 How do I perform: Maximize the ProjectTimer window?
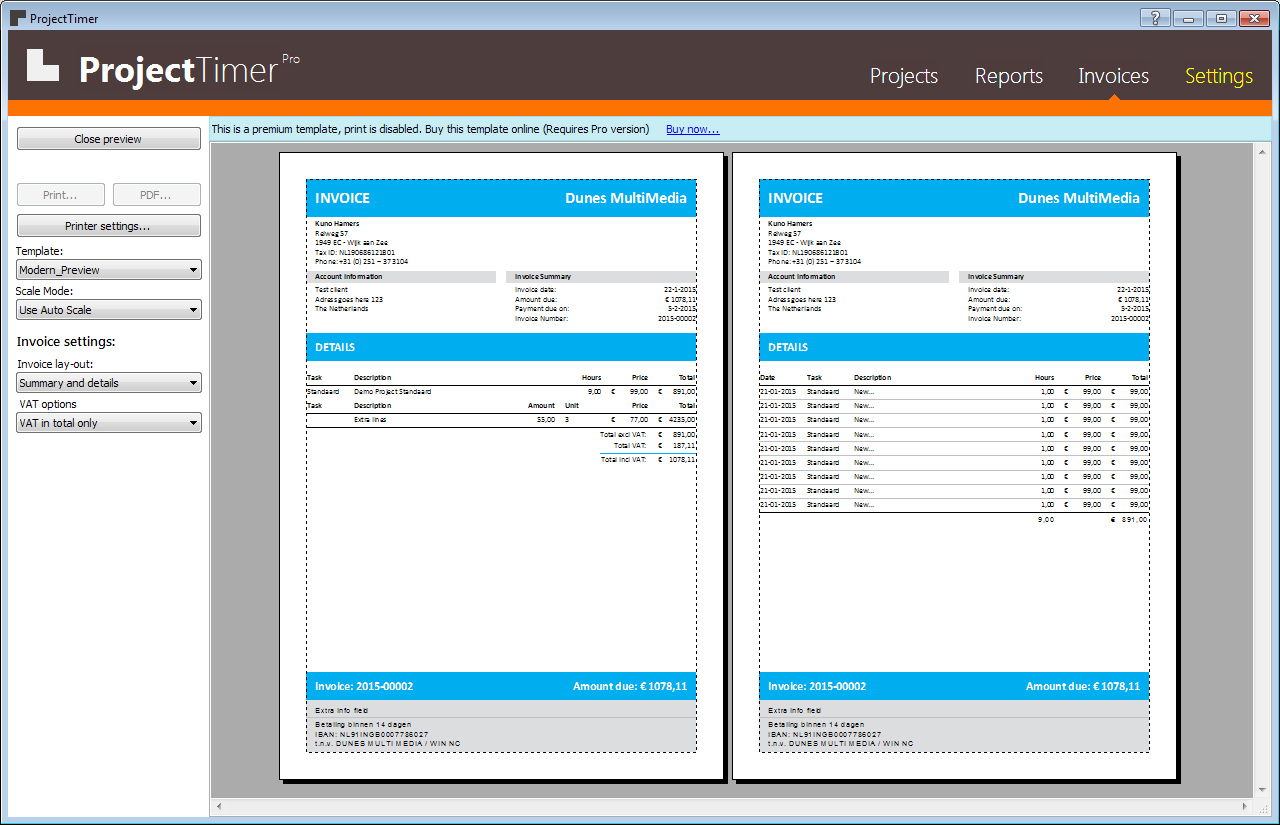click(1220, 18)
